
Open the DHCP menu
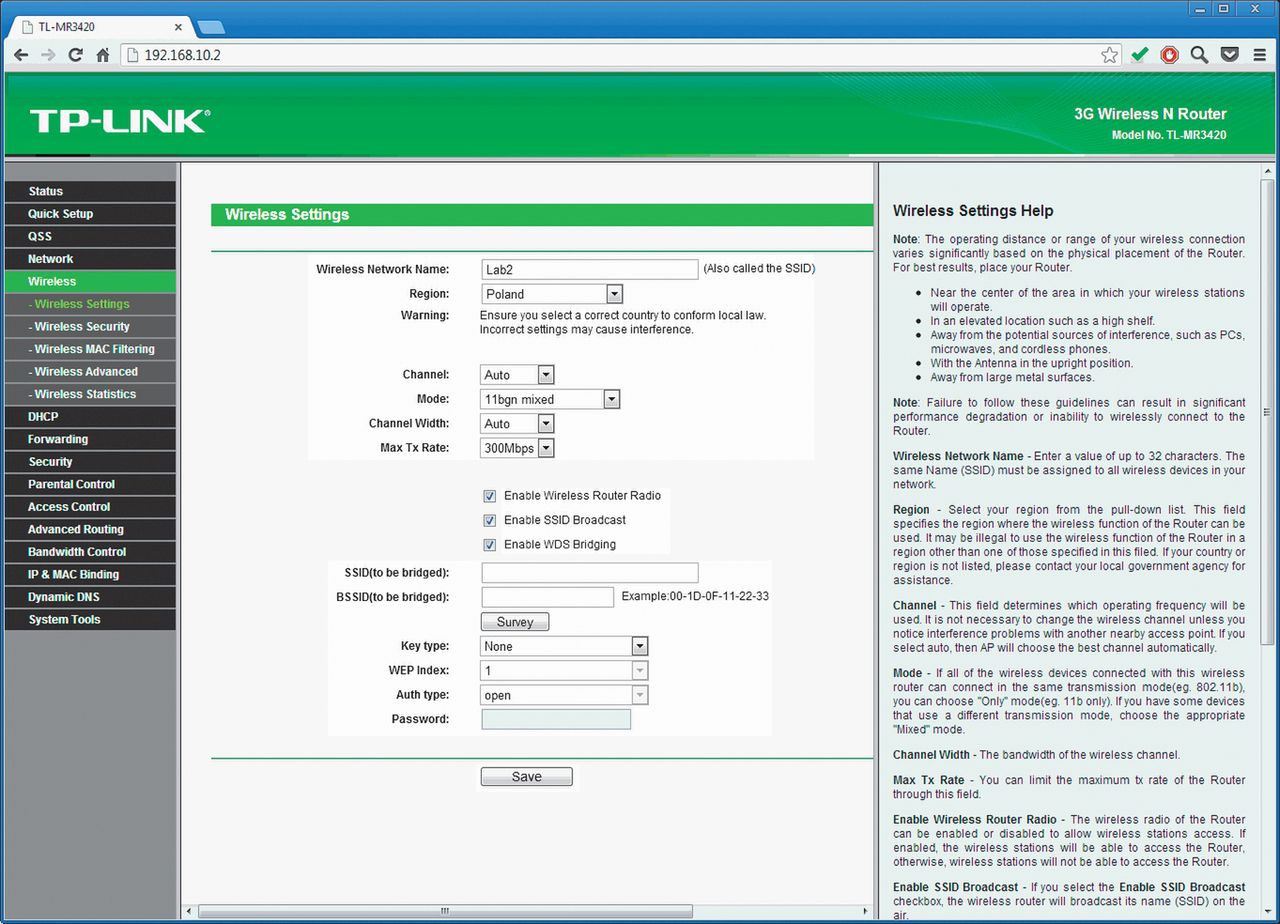[x=90, y=417]
